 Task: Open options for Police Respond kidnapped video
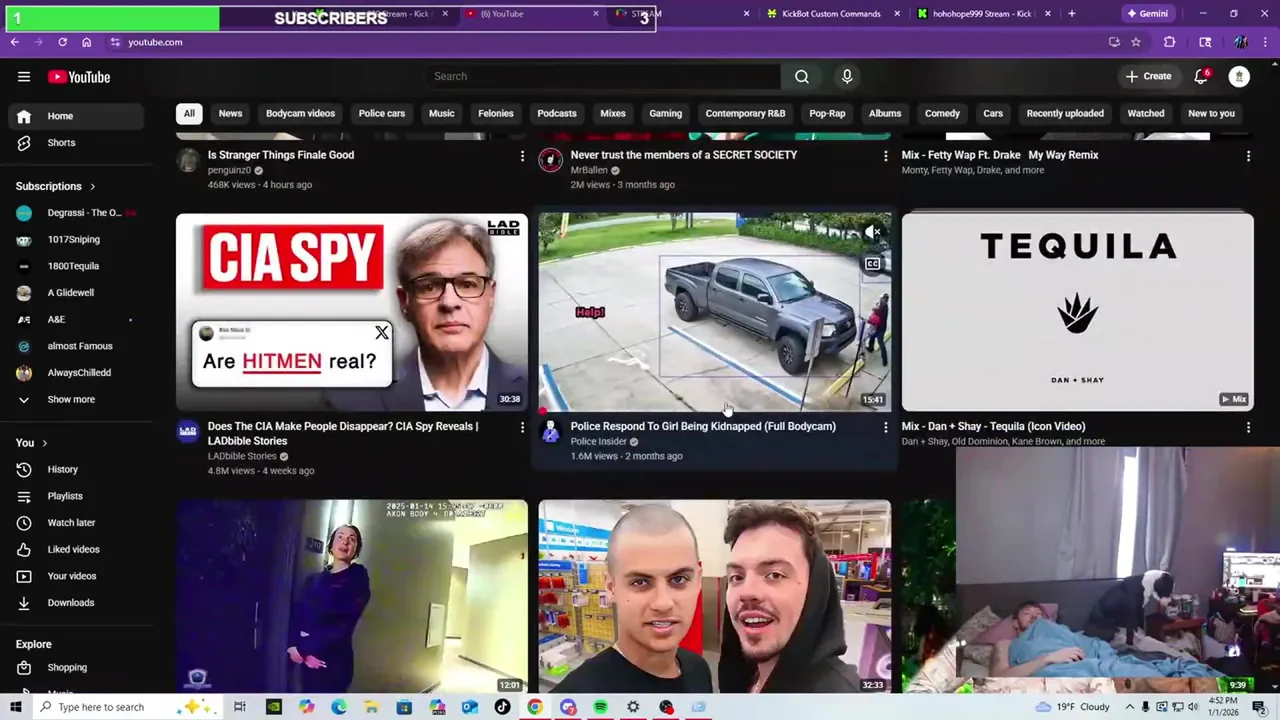[x=885, y=427]
